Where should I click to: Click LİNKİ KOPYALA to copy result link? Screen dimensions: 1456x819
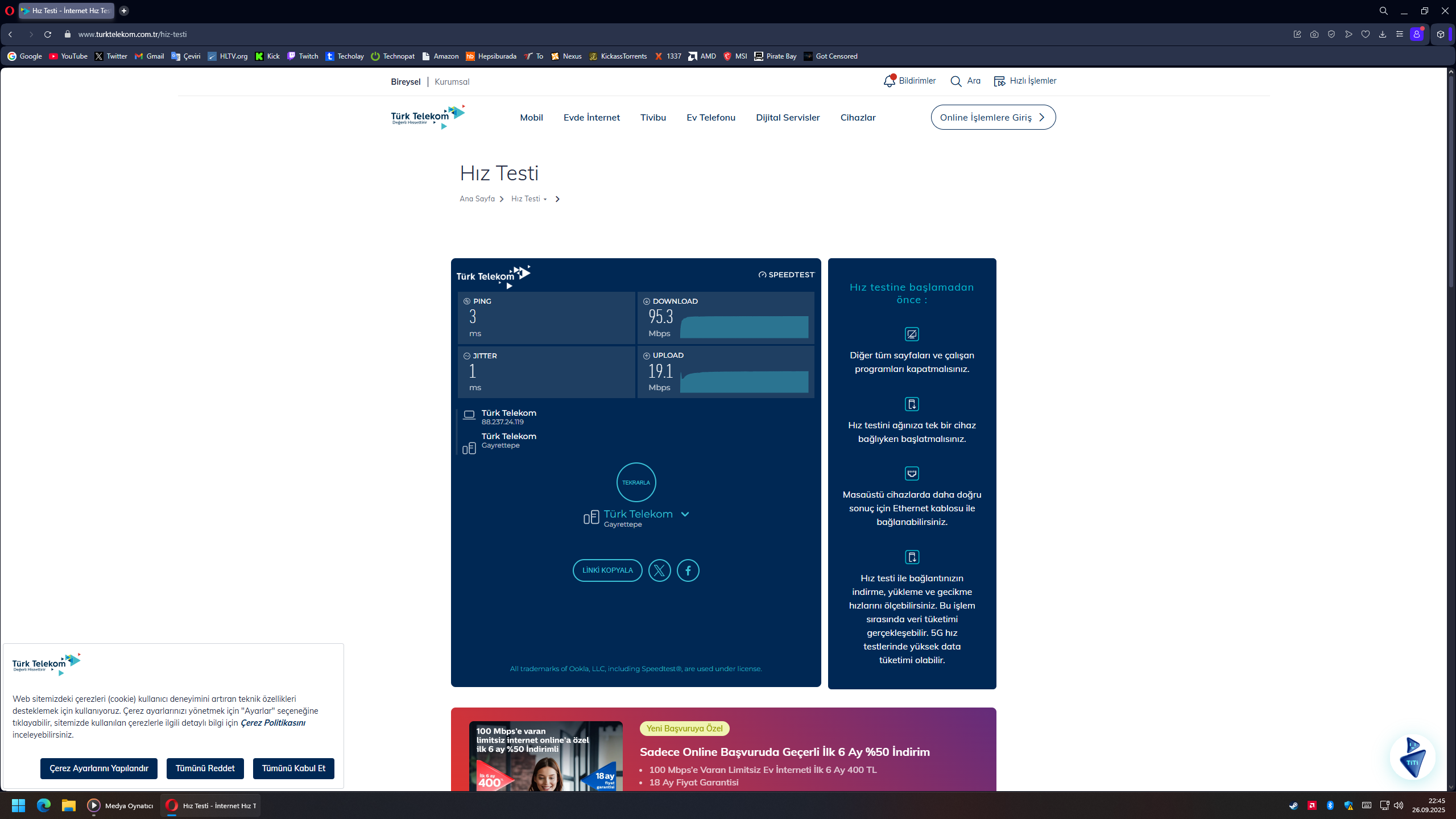pos(607,570)
